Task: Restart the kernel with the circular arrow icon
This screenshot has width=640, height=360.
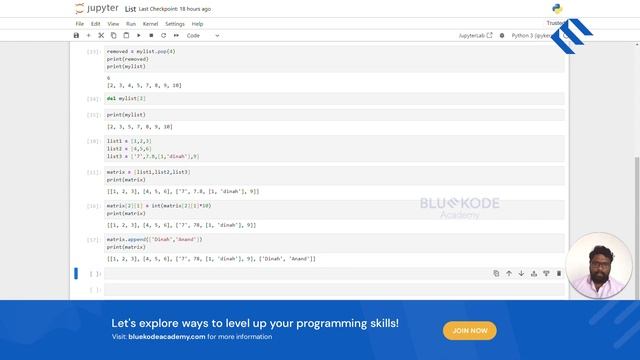Action: coord(164,36)
